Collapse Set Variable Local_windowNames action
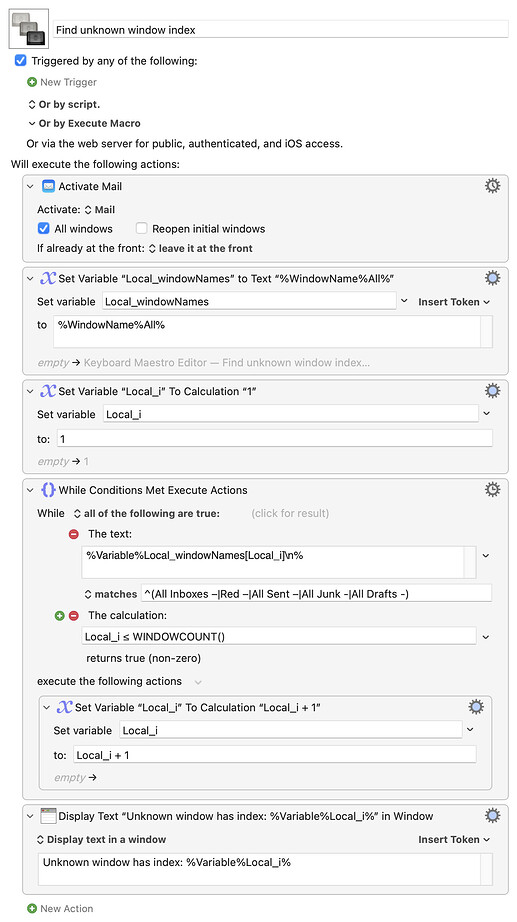Image resolution: width=517 pixels, height=922 pixels. 31,279
